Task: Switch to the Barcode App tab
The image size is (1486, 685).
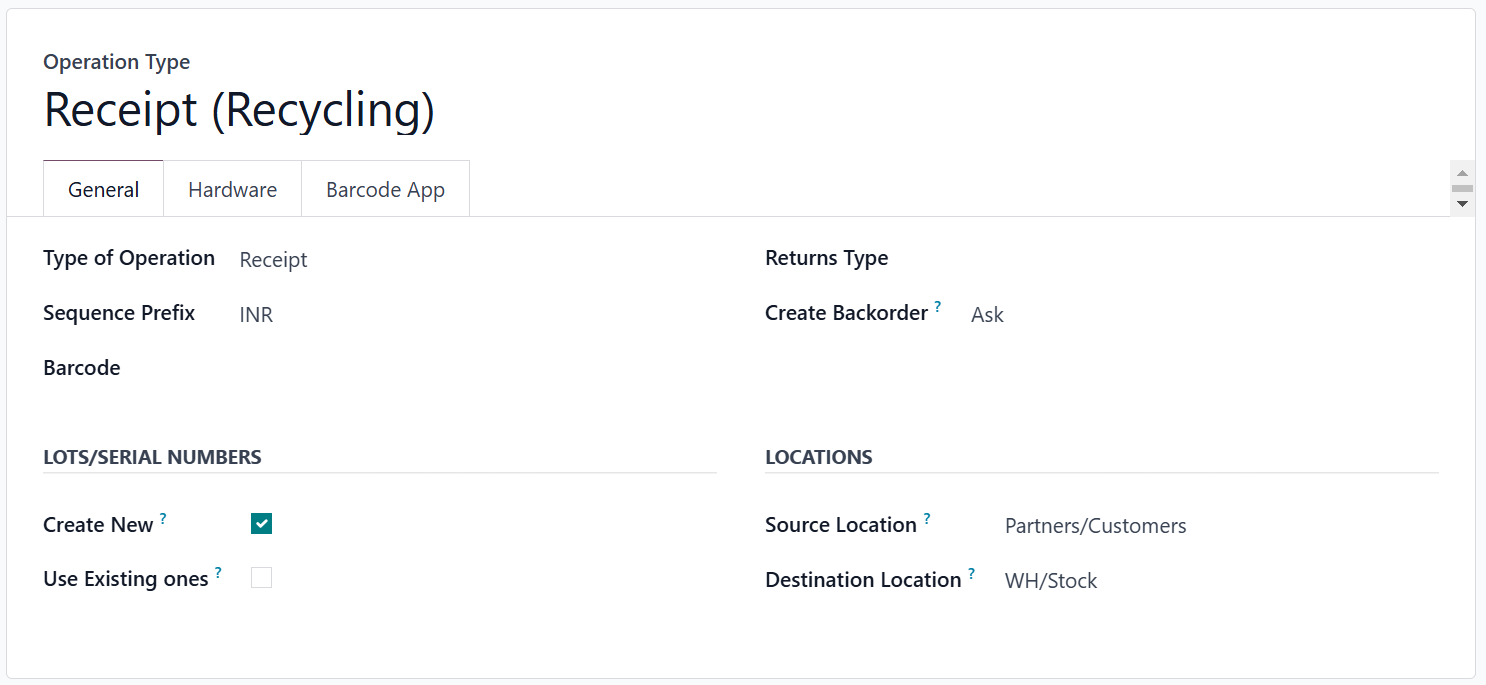Action: coord(385,190)
